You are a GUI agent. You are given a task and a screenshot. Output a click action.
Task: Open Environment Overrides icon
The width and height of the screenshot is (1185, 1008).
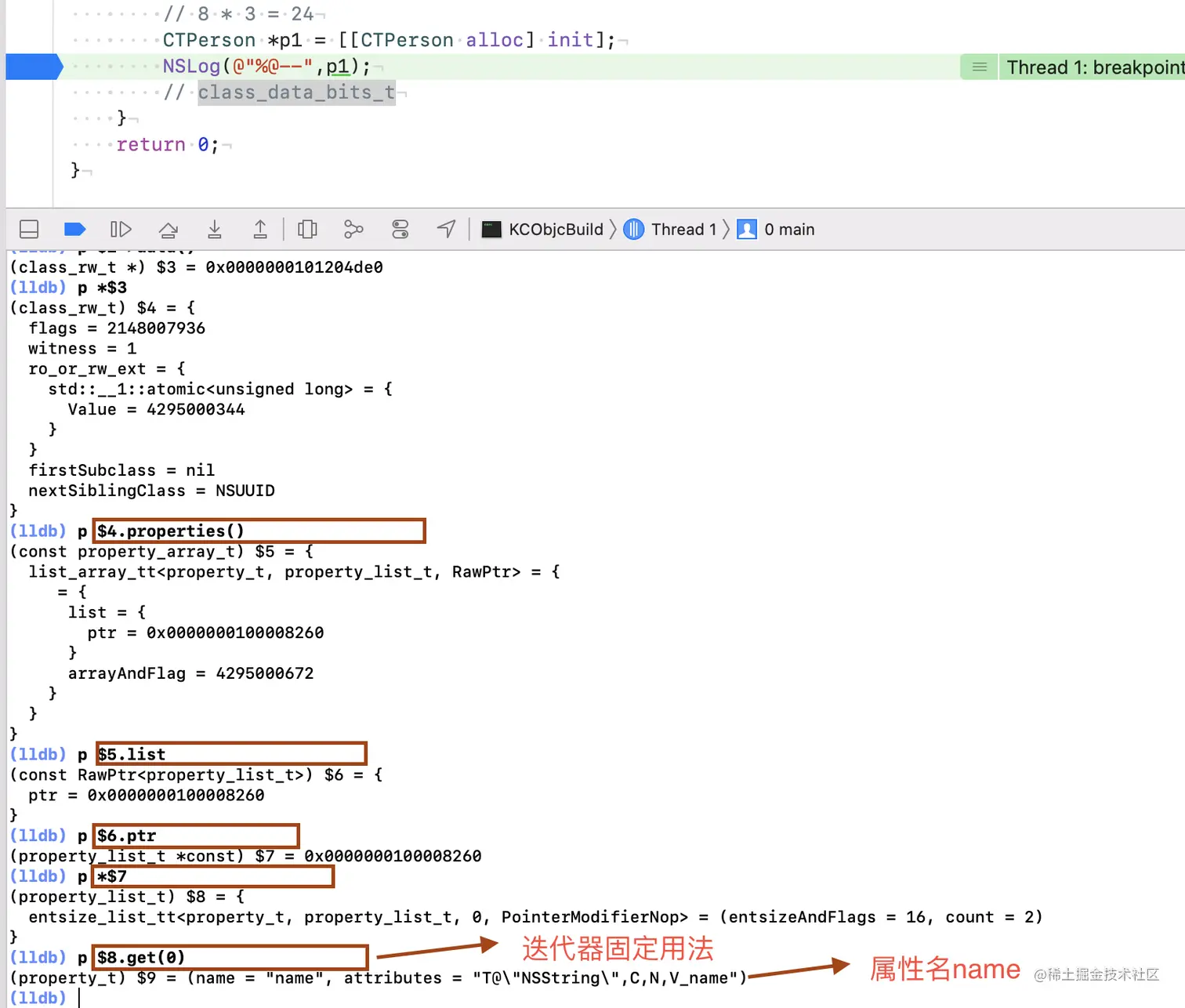coord(400,229)
